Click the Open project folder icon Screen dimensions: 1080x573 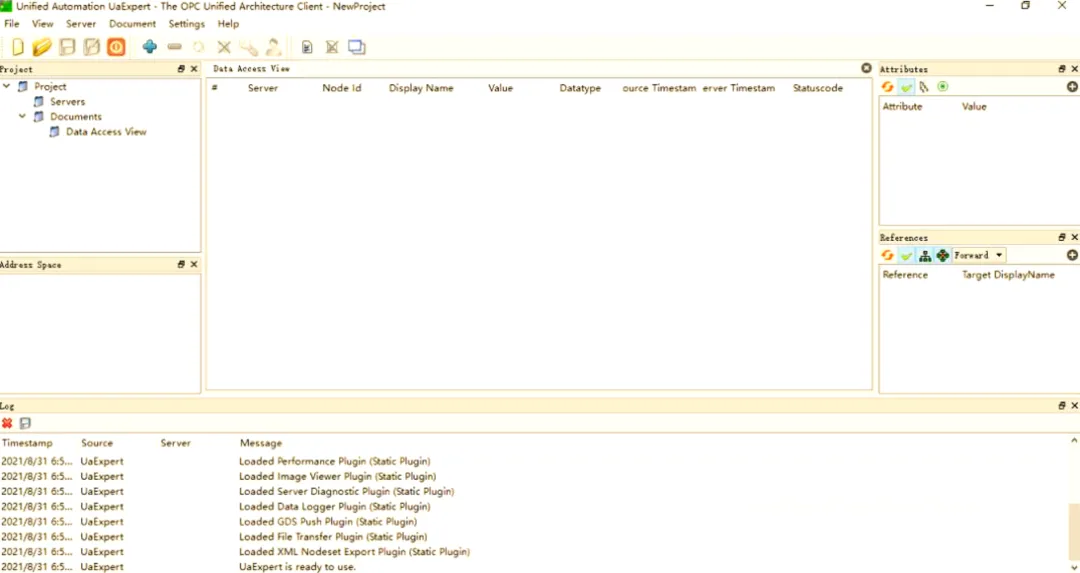41,47
